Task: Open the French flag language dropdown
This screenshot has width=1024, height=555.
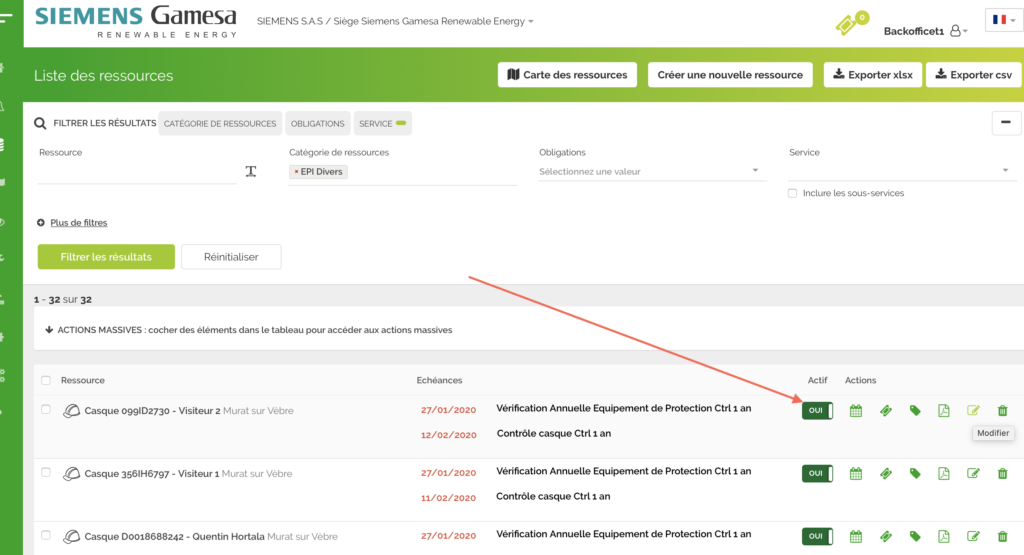Action: 1002,20
